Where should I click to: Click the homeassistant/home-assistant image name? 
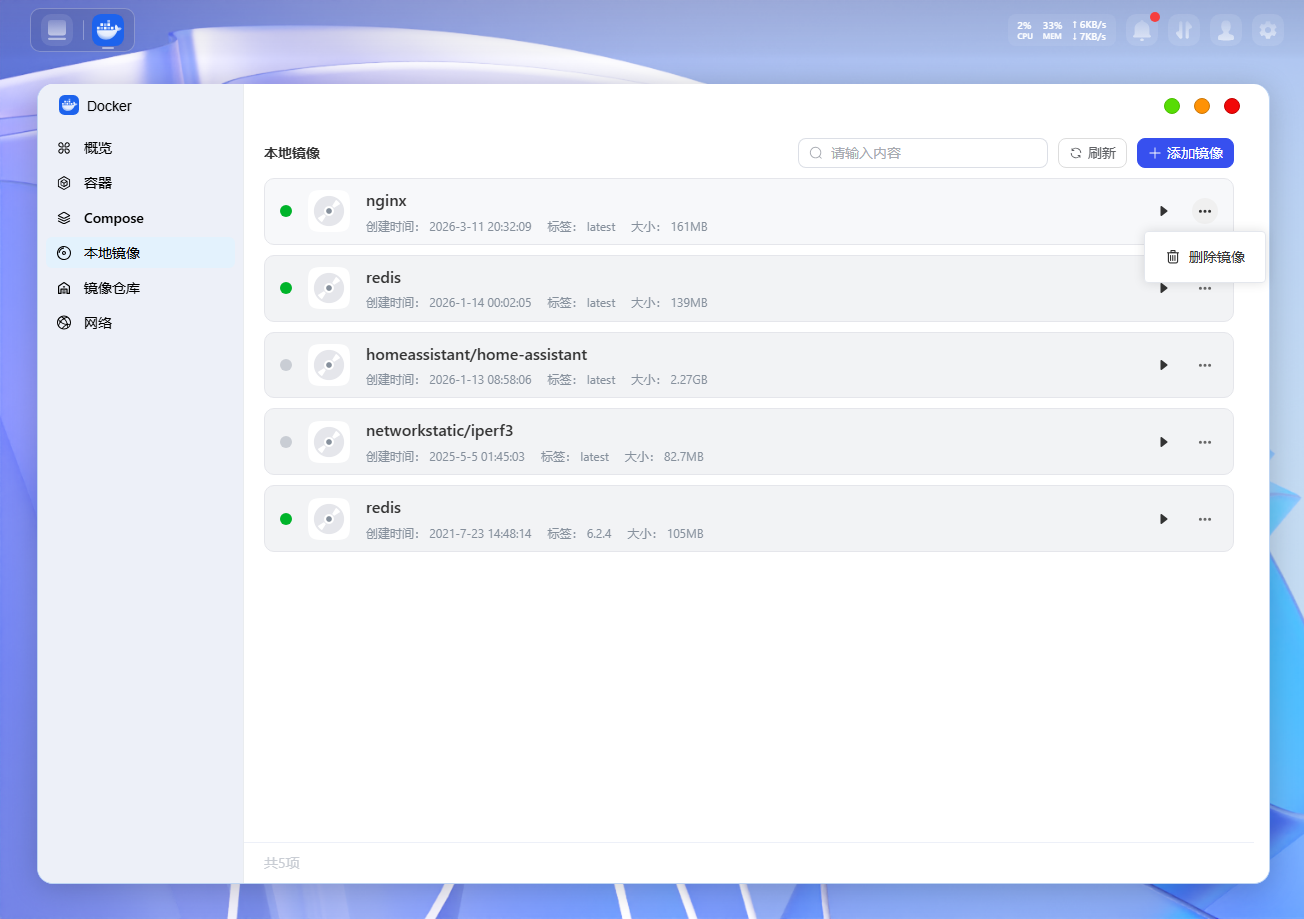point(476,354)
